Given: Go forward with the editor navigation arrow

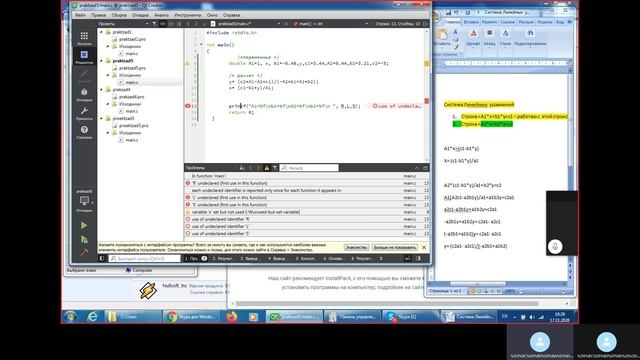Looking at the screenshot, I should pyautogui.click(x=196, y=24).
